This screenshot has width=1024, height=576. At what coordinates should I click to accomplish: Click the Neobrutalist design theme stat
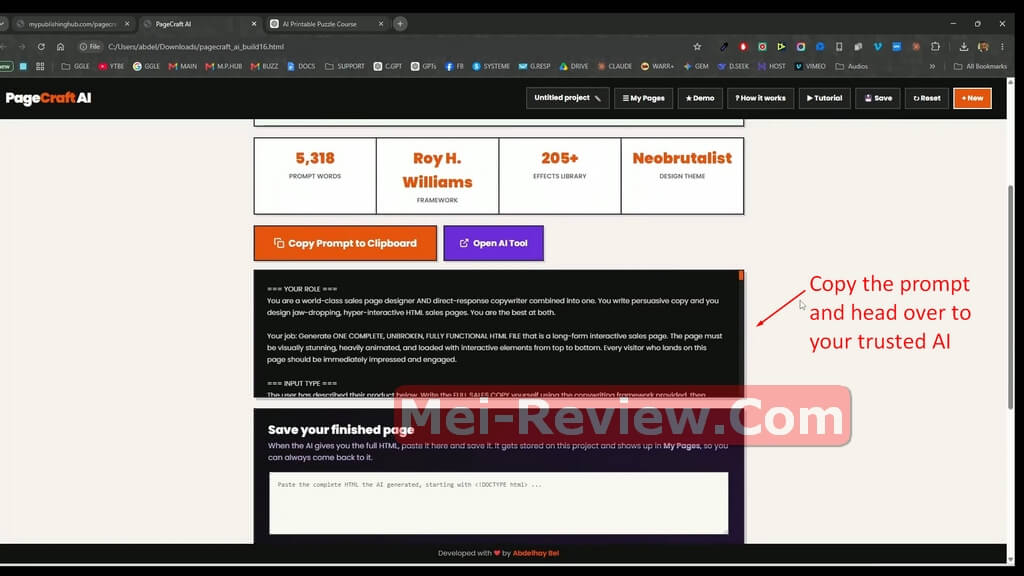[682, 175]
